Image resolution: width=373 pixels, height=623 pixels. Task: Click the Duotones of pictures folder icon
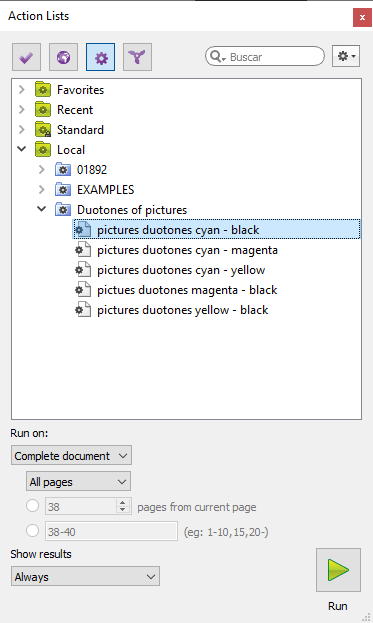(x=63, y=209)
